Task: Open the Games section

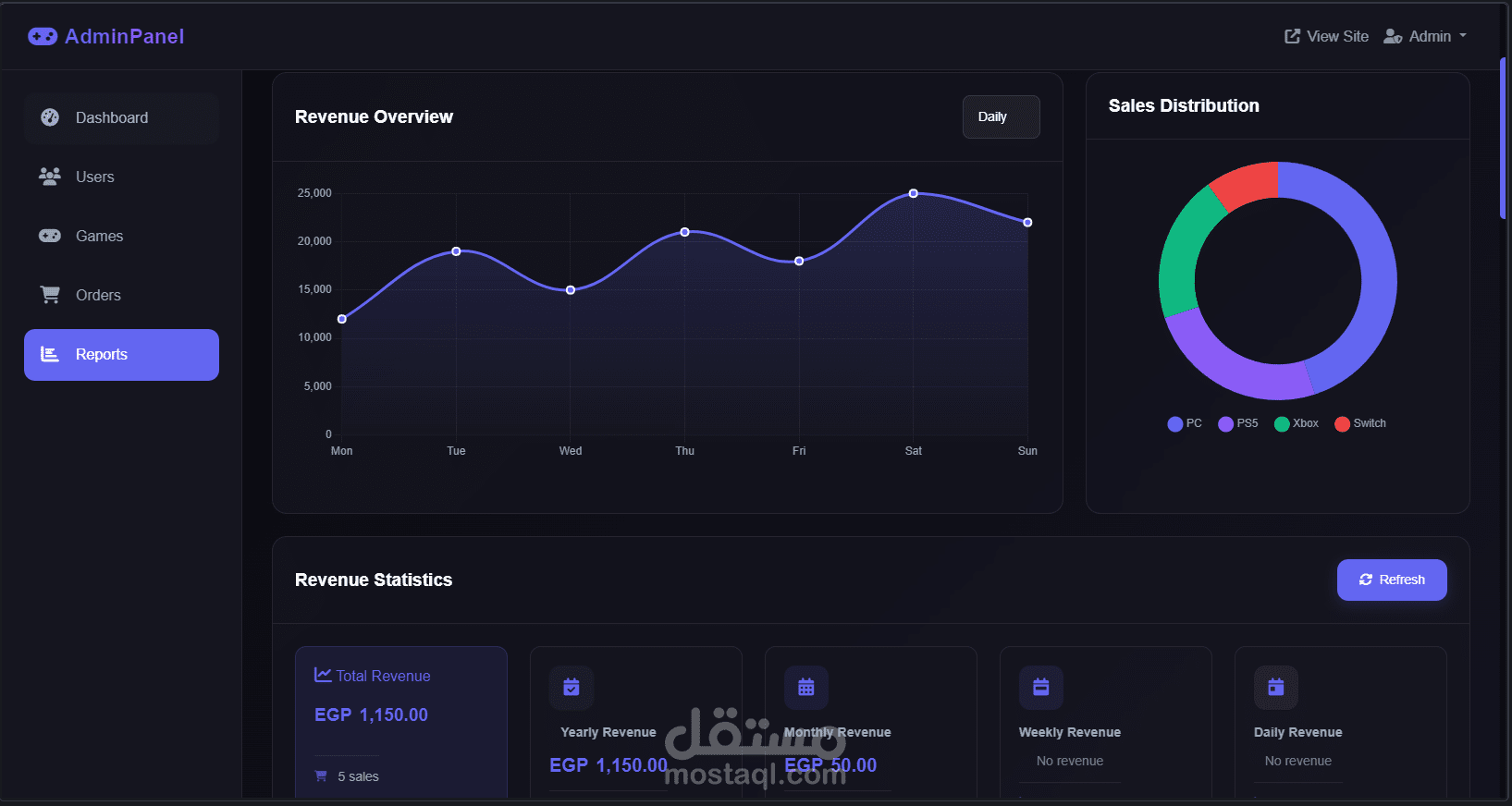Action: [x=122, y=236]
